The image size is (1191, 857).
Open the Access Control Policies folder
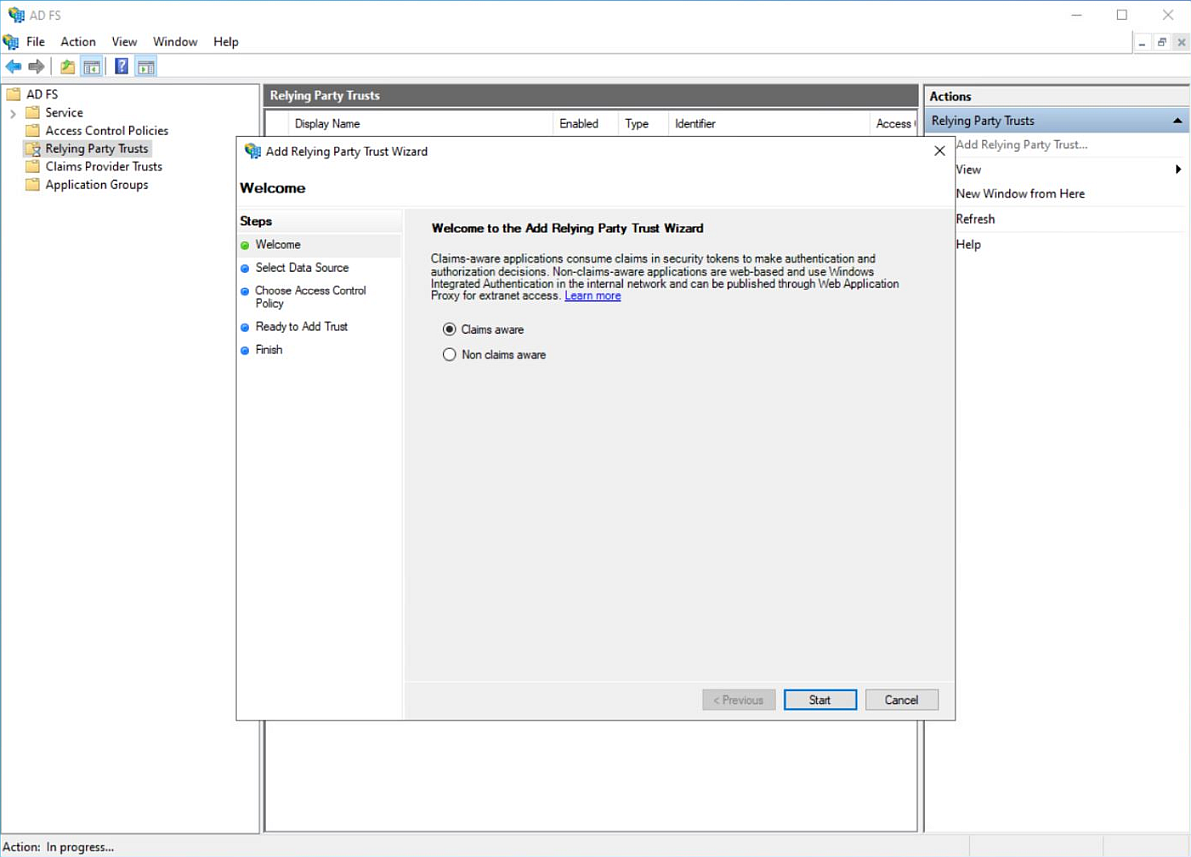point(107,130)
